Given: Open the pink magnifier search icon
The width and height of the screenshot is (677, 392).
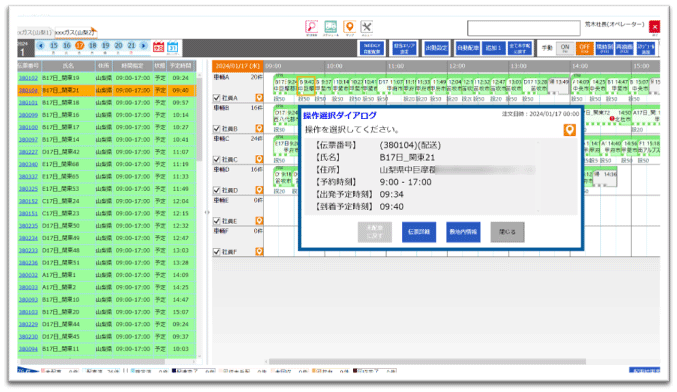Looking at the screenshot, I should (311, 27).
